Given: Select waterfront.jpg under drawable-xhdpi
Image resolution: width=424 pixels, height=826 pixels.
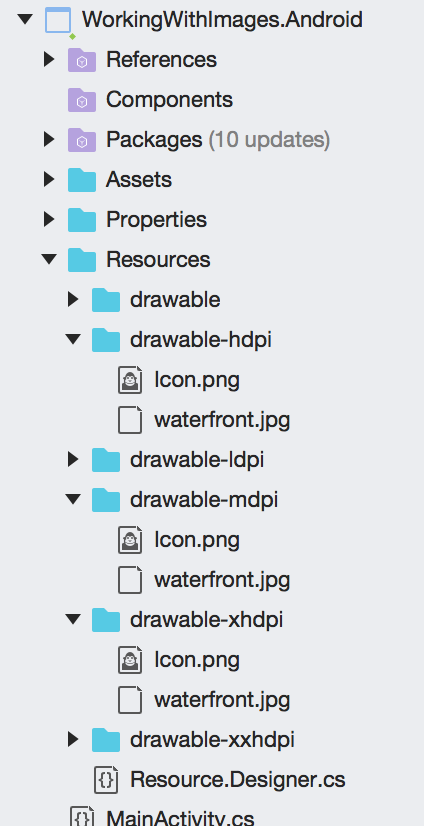Looking at the screenshot, I should coord(222,700).
